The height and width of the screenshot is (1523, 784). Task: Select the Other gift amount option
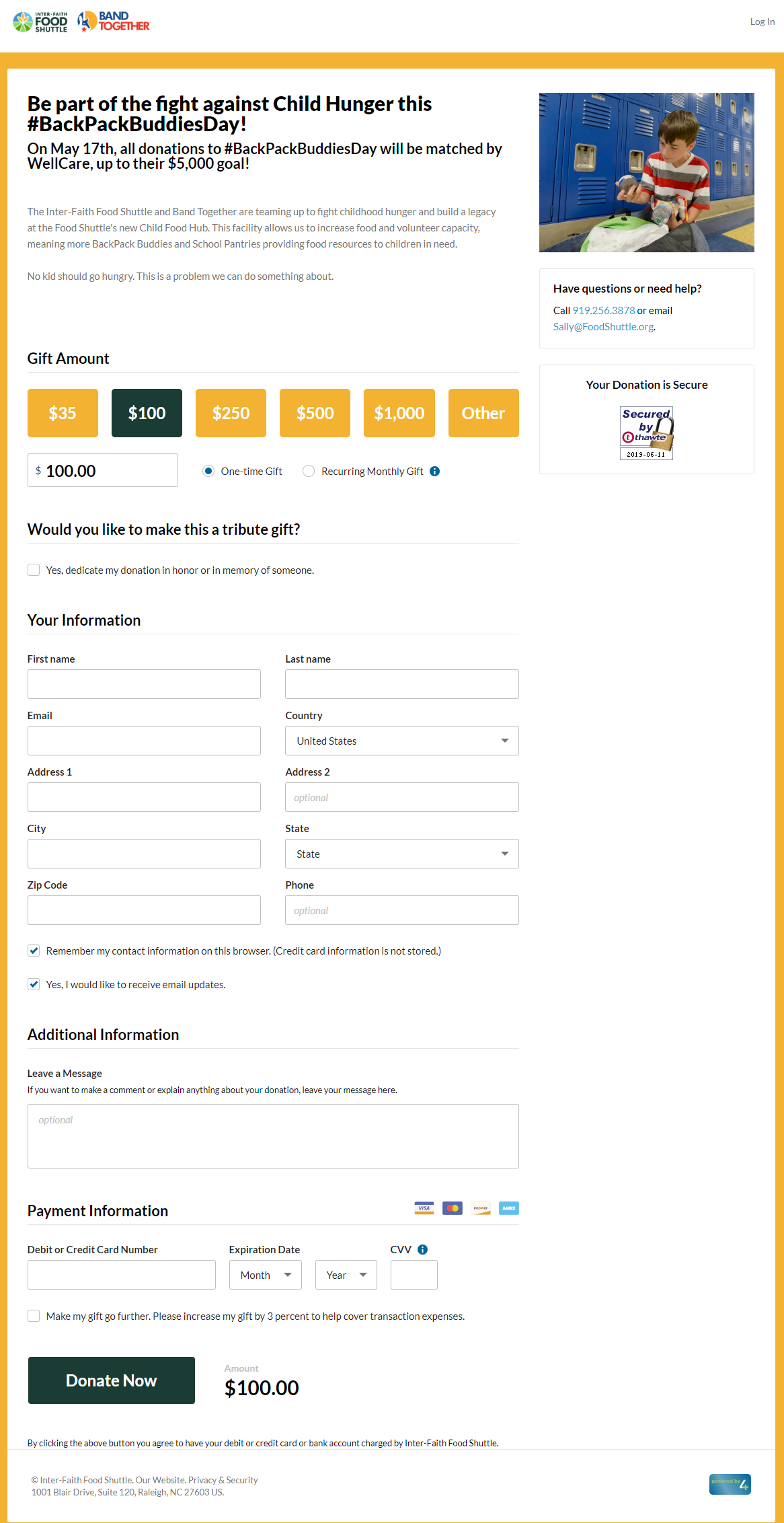pos(483,413)
